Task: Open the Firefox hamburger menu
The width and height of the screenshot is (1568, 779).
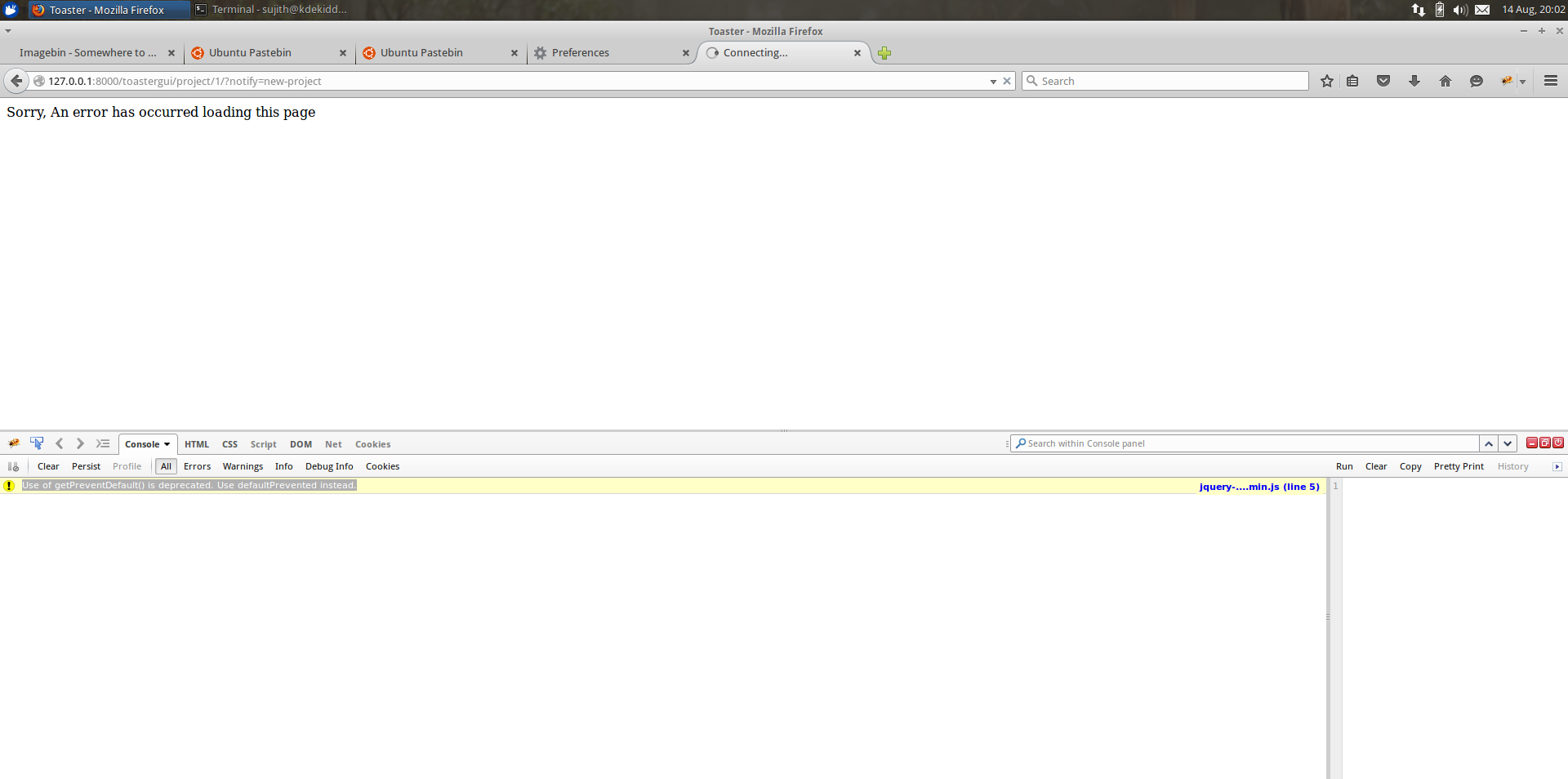Action: pos(1551,81)
